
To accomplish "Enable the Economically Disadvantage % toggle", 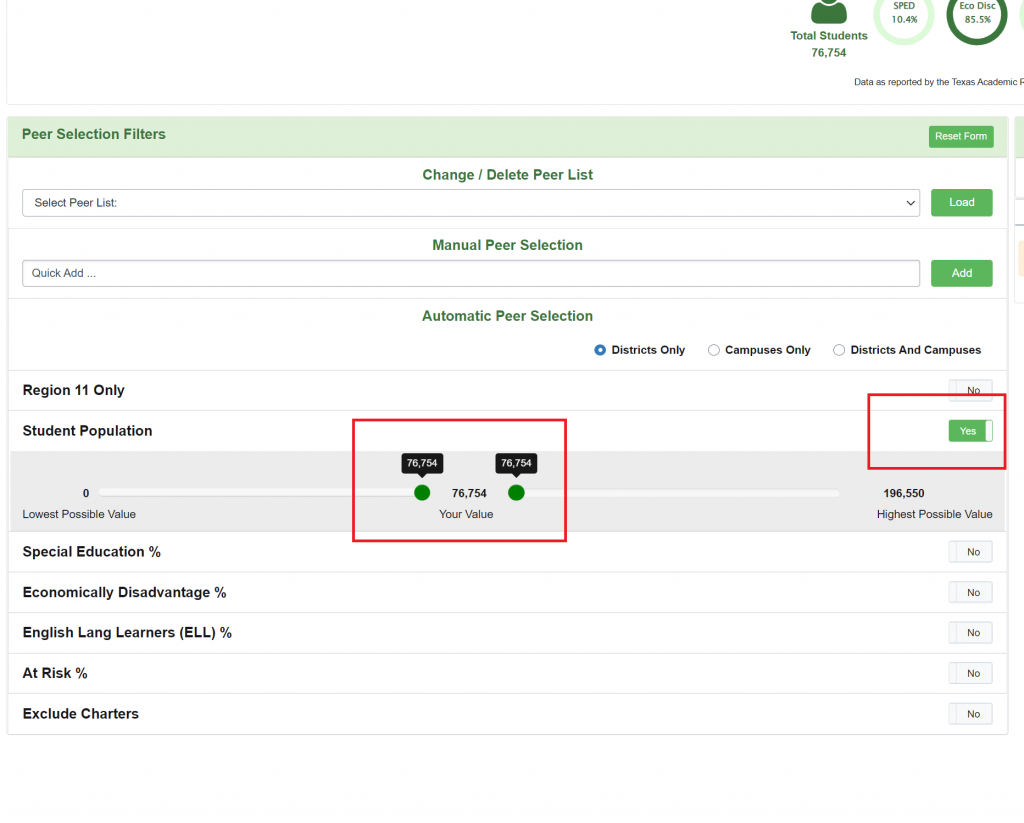I will click(970, 592).
